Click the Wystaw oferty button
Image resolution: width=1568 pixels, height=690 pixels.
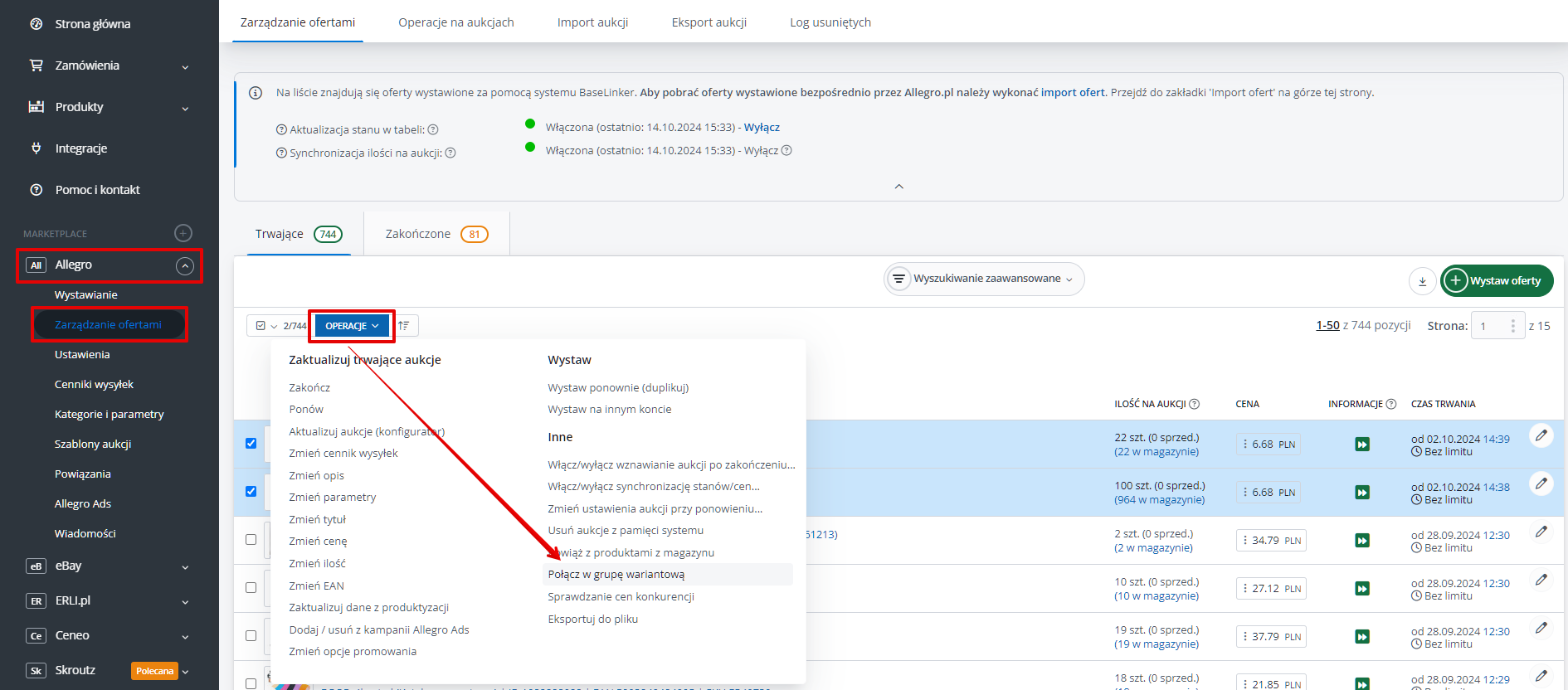pyautogui.click(x=1497, y=281)
